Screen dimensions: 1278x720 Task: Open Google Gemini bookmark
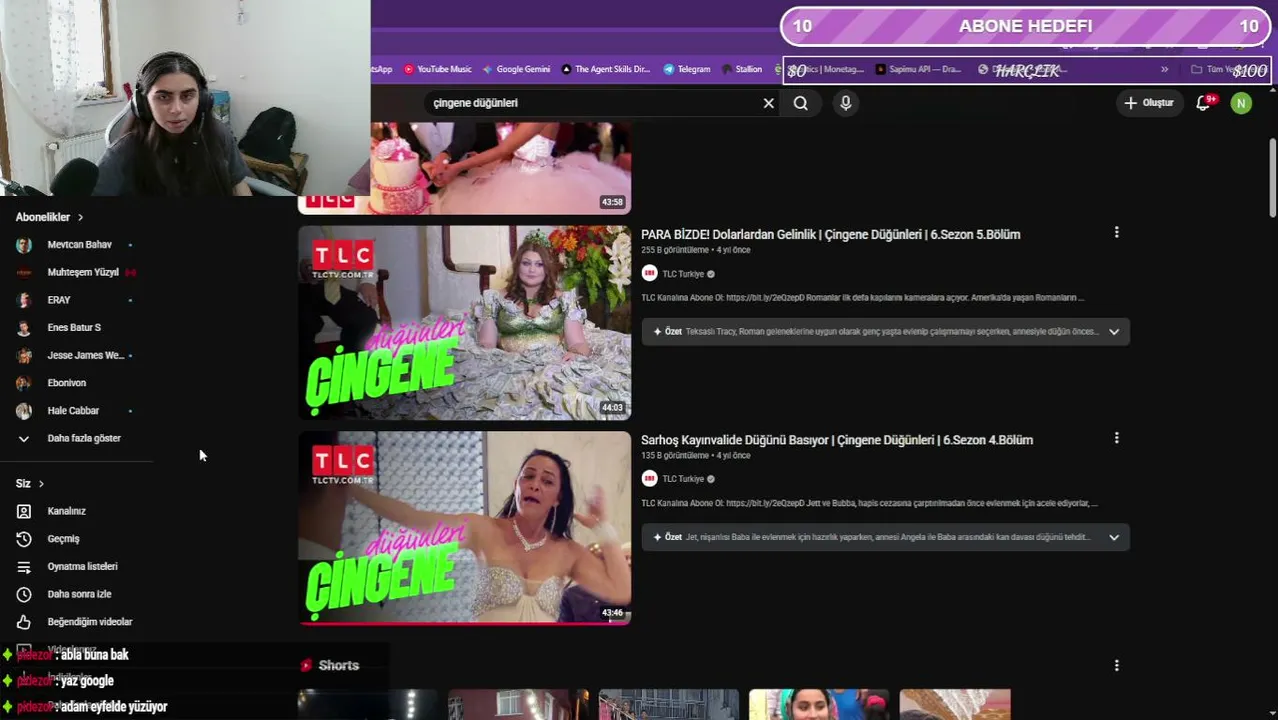pyautogui.click(x=516, y=69)
